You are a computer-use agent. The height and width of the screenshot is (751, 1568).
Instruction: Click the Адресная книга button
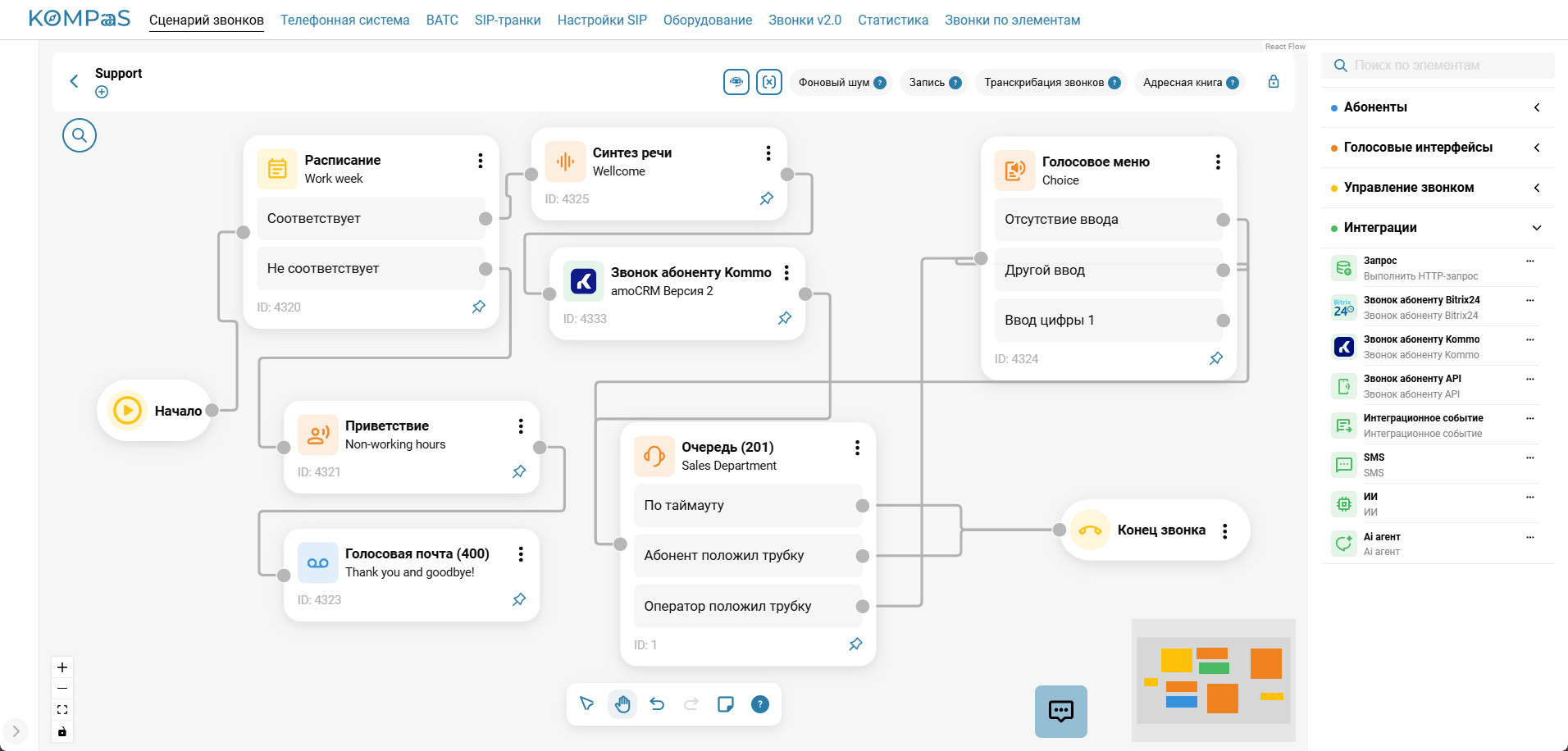[1190, 82]
